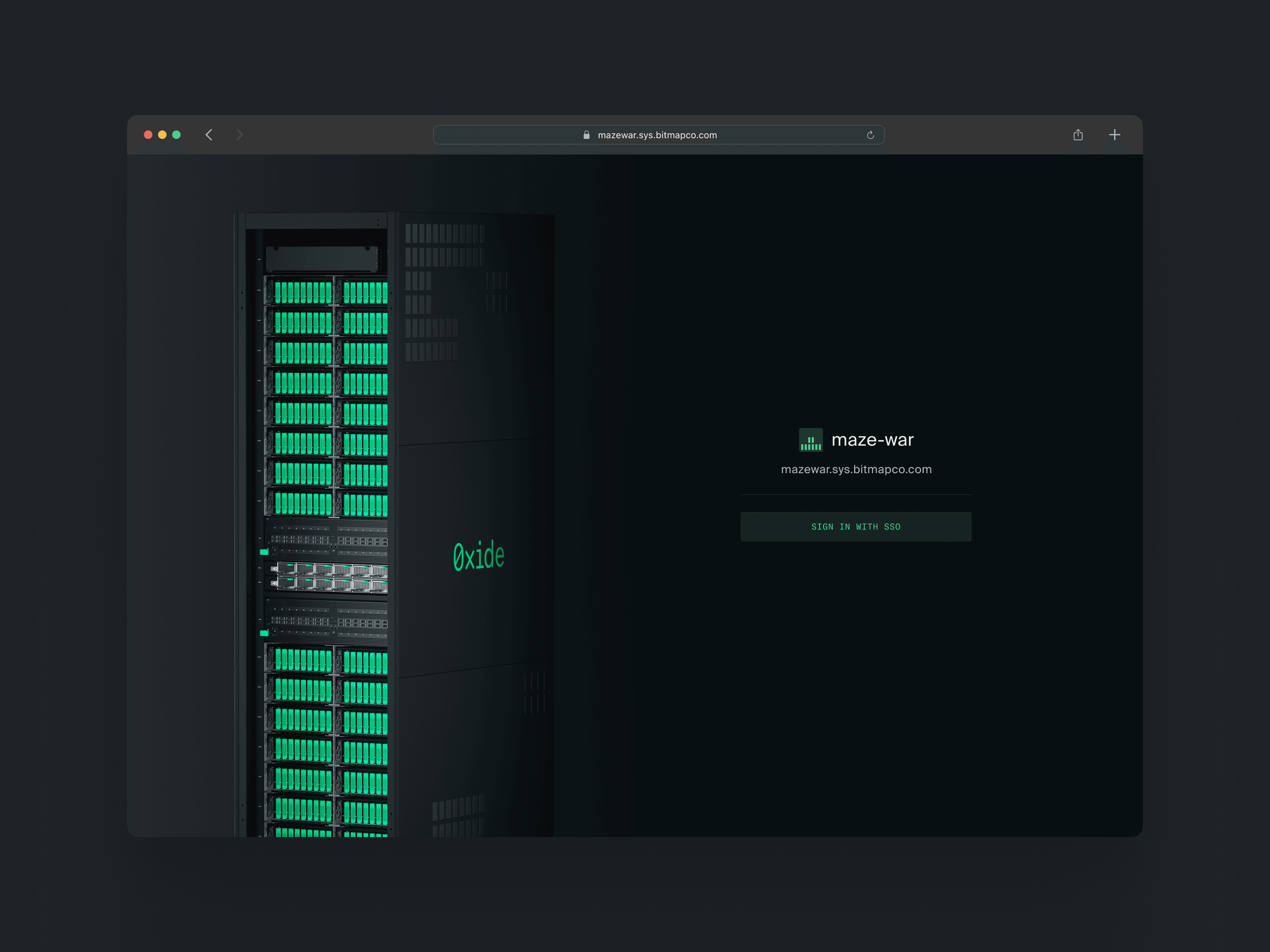1270x952 pixels.
Task: Click the lock icon in address bar
Action: (x=586, y=135)
